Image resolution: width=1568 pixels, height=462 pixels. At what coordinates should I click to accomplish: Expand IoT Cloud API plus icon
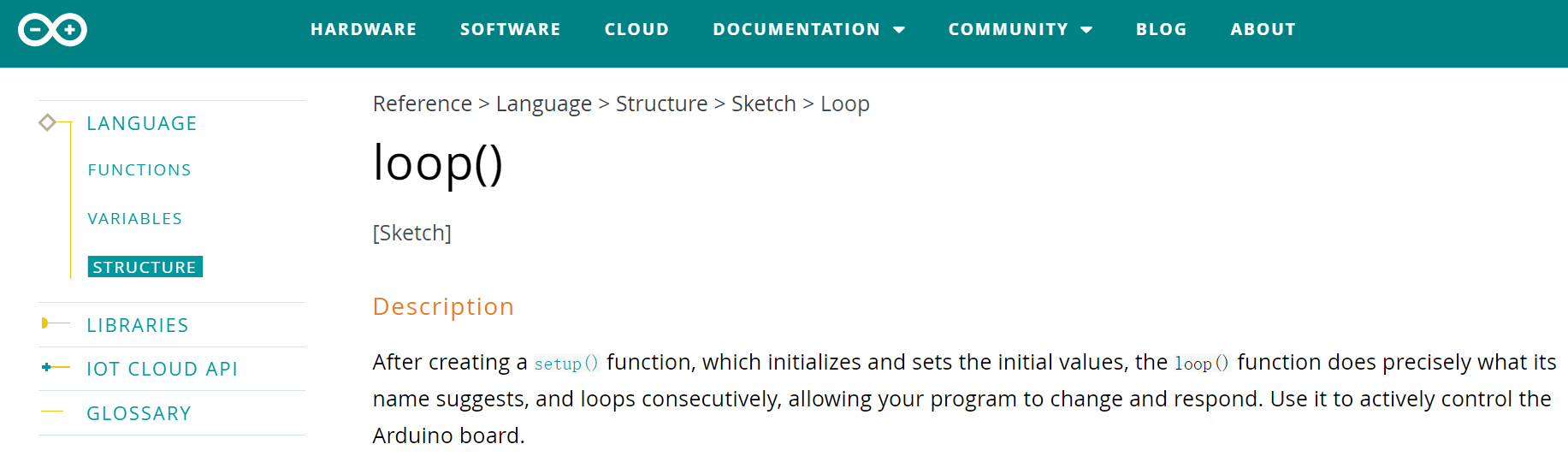point(46,367)
